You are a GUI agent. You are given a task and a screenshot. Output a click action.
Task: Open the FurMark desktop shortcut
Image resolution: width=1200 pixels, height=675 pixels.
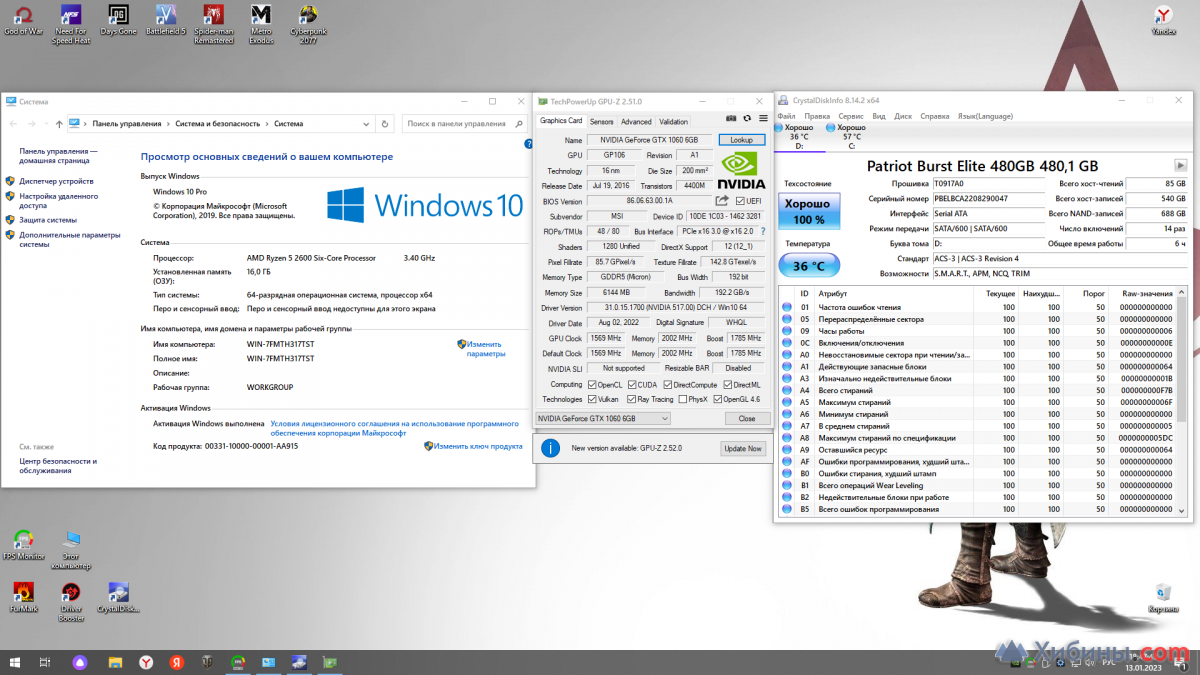pos(23,597)
